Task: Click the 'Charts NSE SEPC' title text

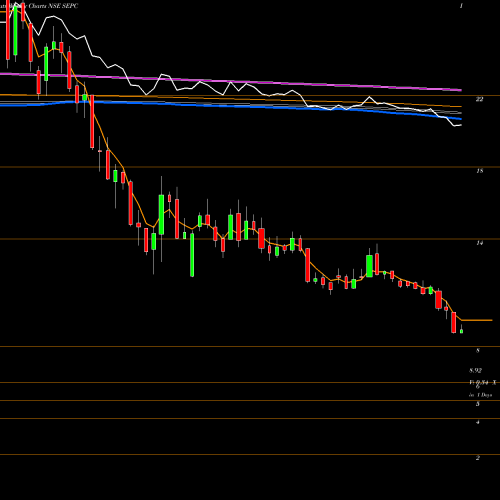Action: (x=53, y=6)
